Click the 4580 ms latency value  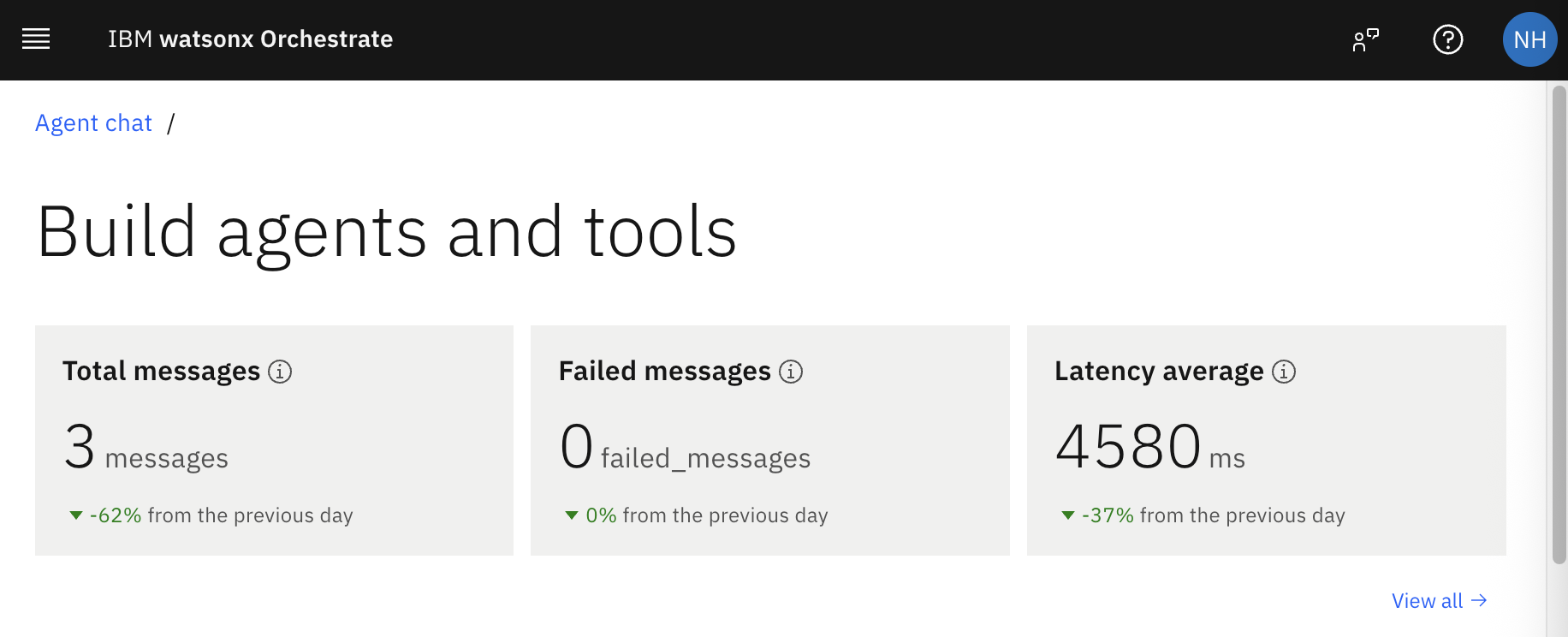click(x=1149, y=447)
